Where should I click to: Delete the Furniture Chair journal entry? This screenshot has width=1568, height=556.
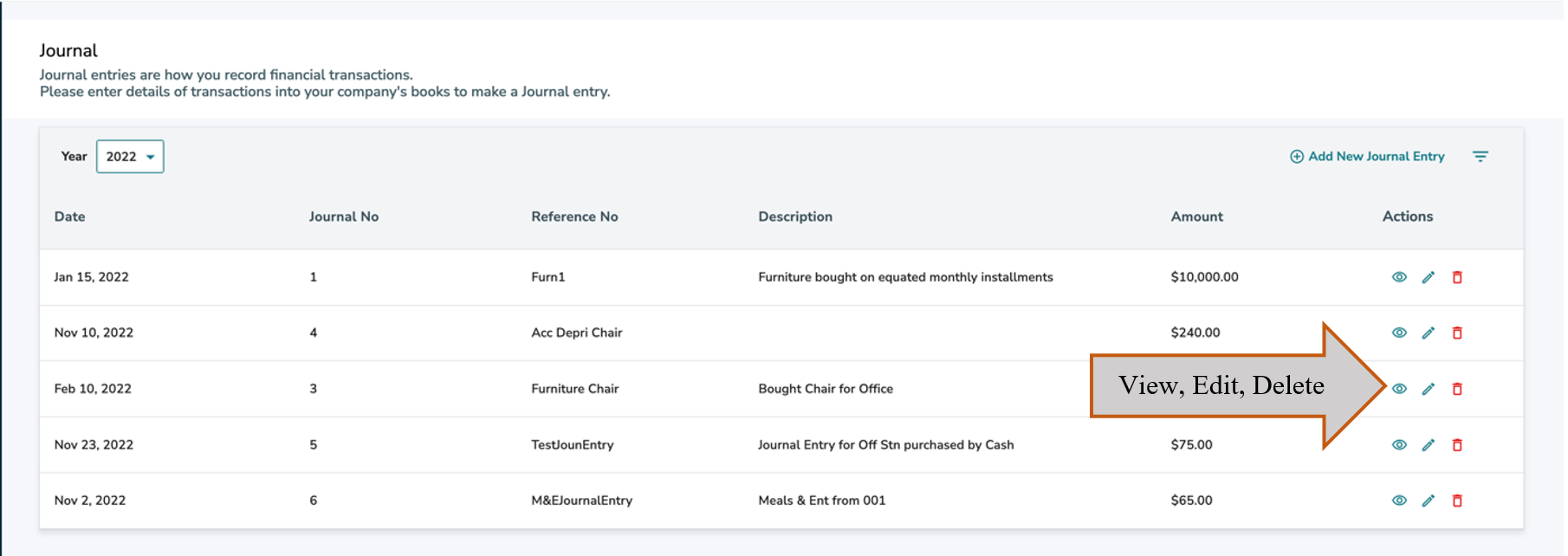point(1457,389)
